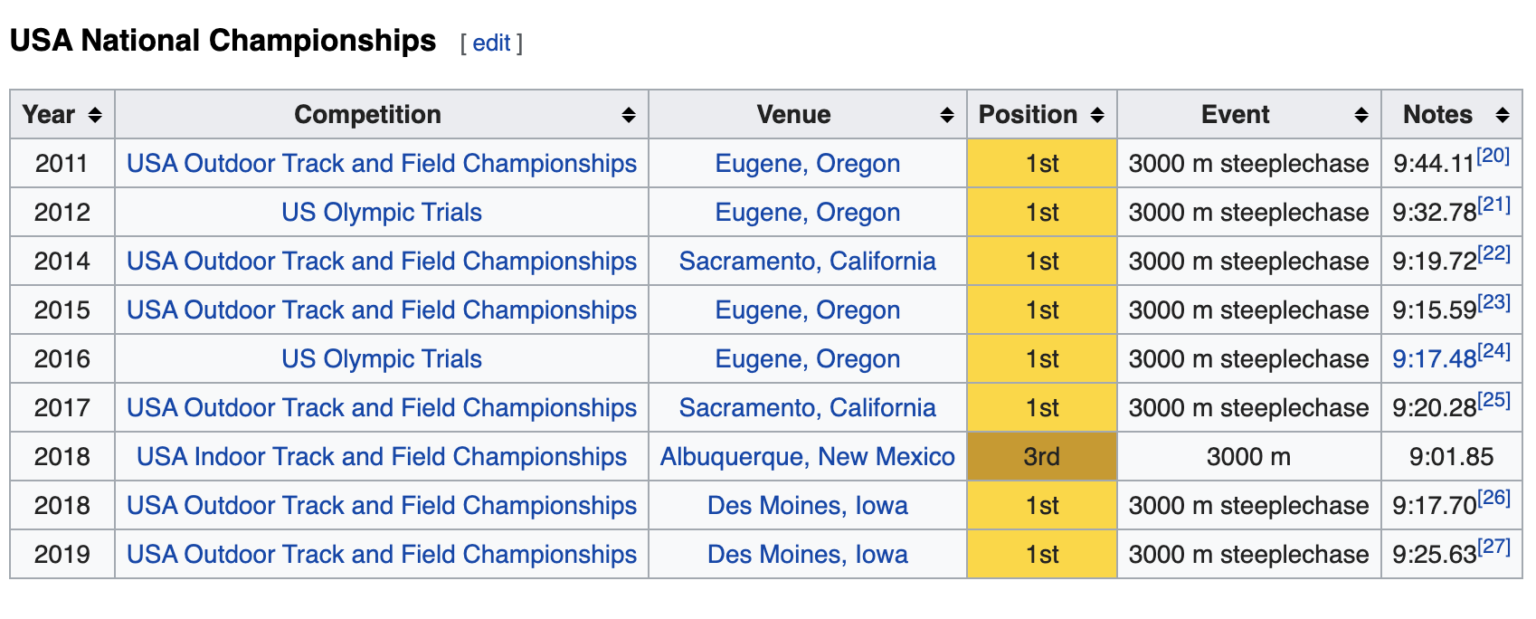Follow the 9:17.48 time link

coord(1434,359)
